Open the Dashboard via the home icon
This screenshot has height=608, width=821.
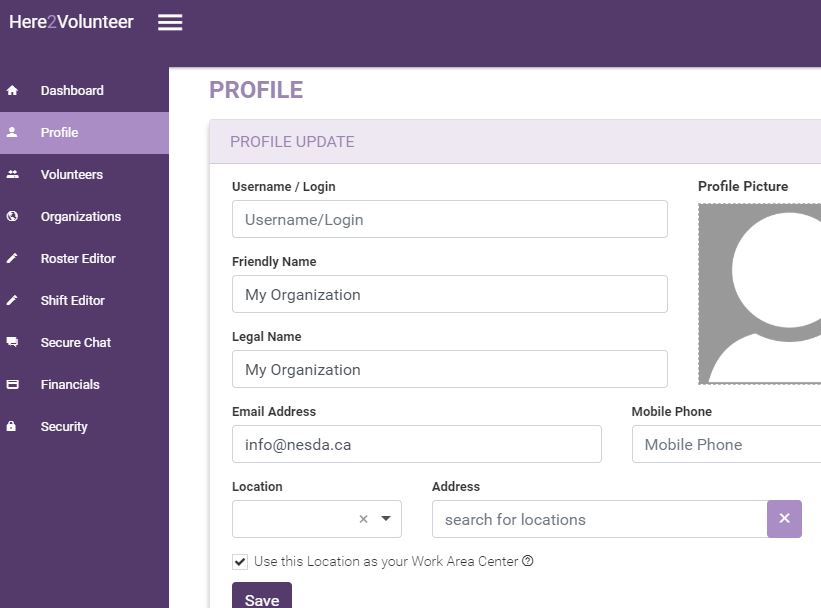click(x=12, y=90)
